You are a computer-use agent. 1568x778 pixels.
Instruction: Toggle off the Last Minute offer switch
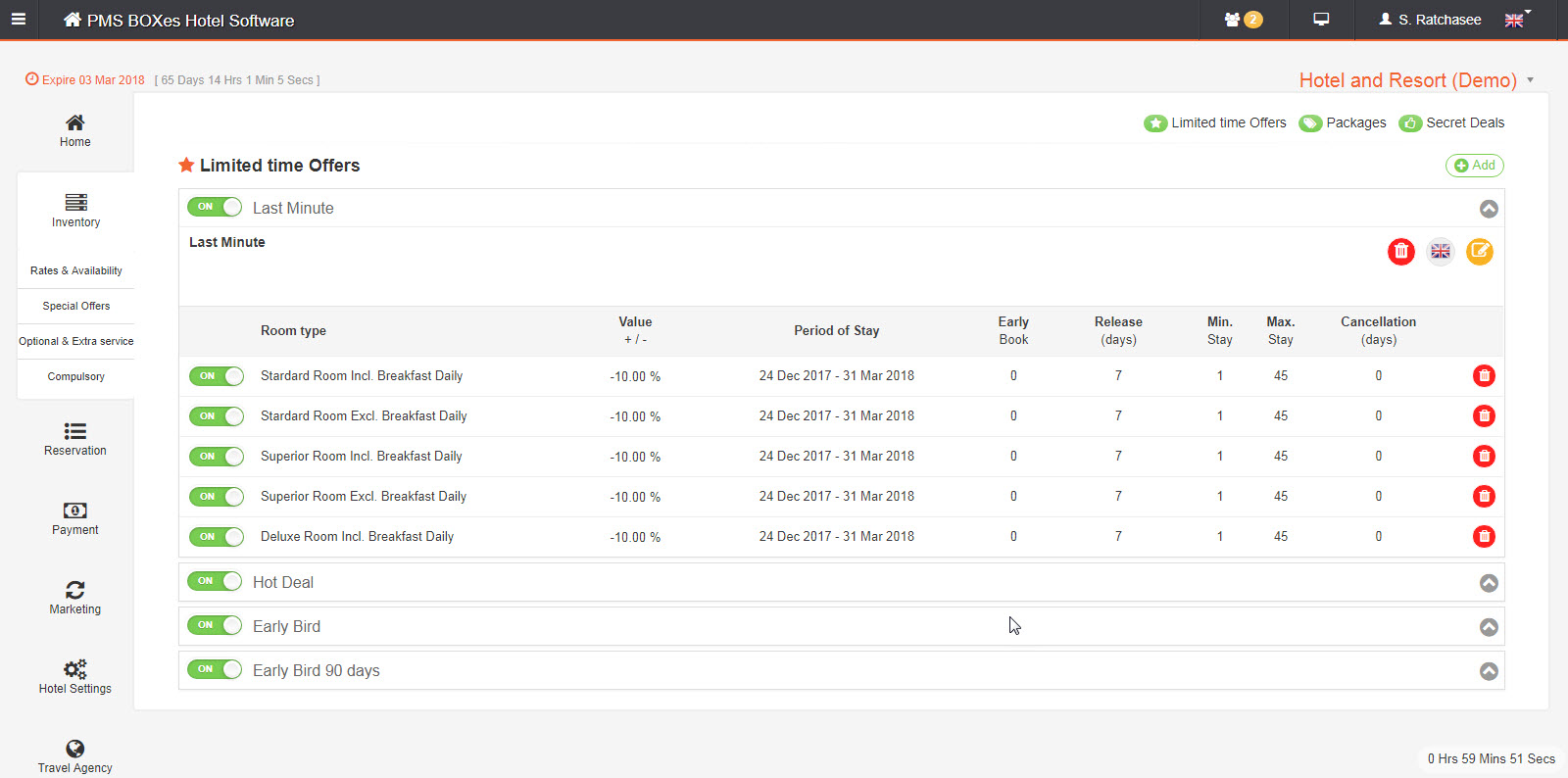(x=215, y=207)
